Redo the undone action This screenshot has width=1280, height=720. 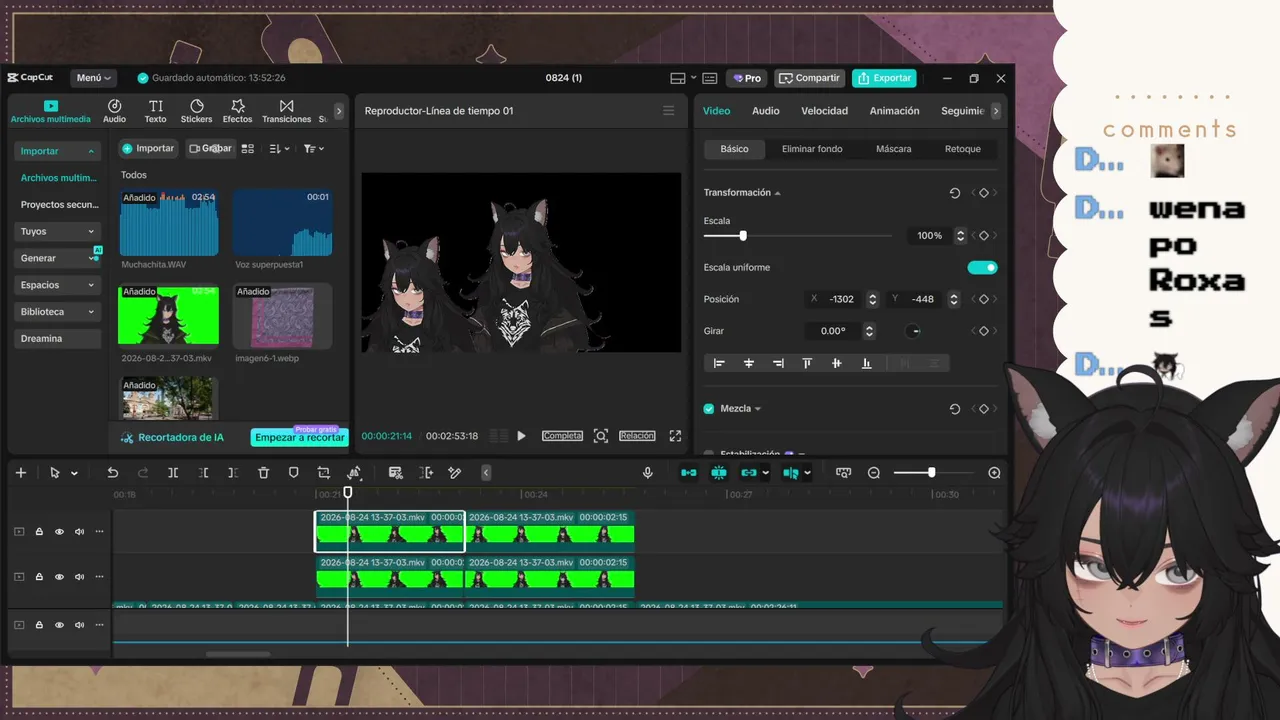click(143, 473)
